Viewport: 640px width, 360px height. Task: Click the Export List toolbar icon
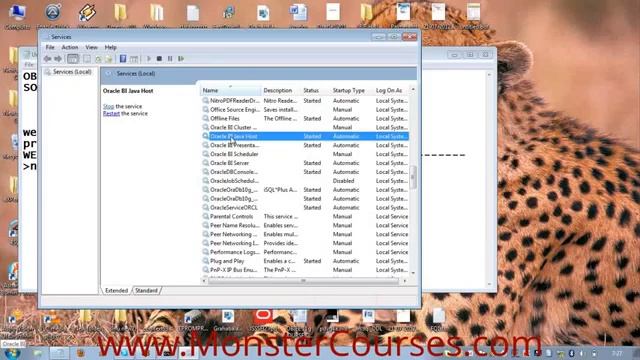pos(108,59)
